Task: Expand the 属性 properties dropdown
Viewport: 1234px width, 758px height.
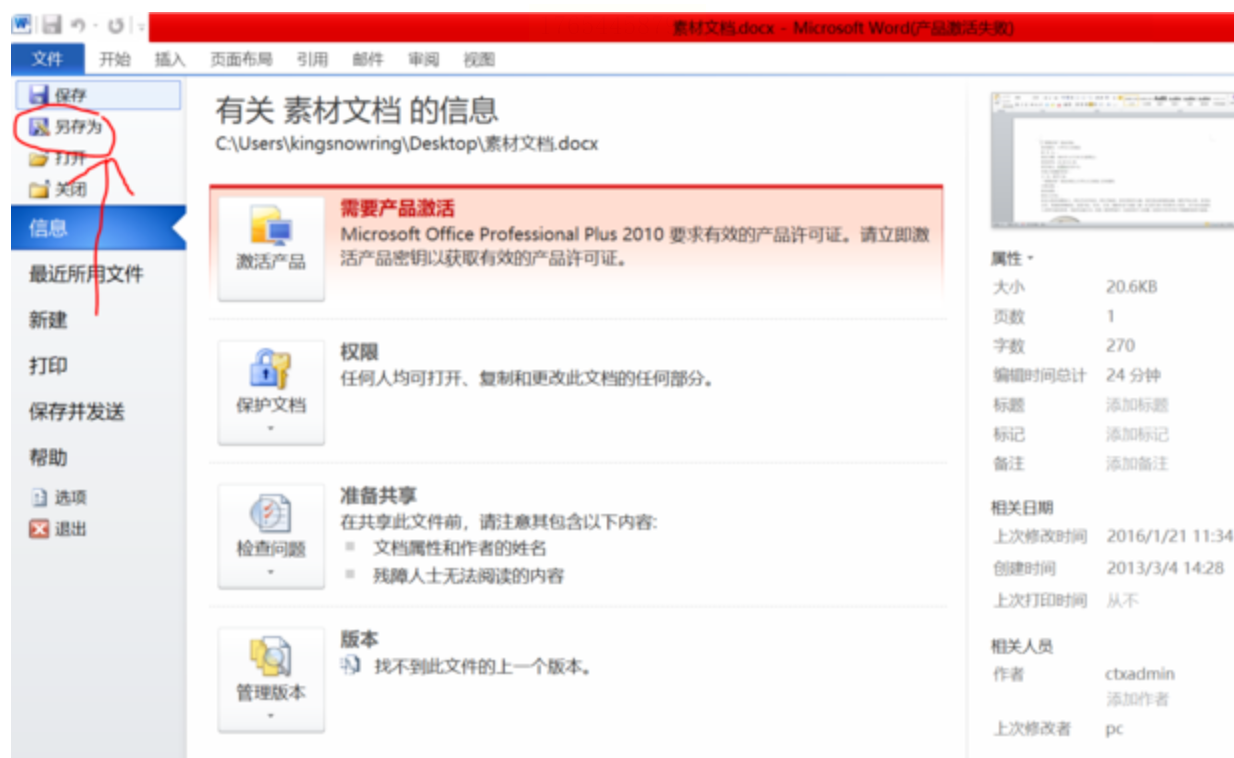Action: [x=1012, y=258]
